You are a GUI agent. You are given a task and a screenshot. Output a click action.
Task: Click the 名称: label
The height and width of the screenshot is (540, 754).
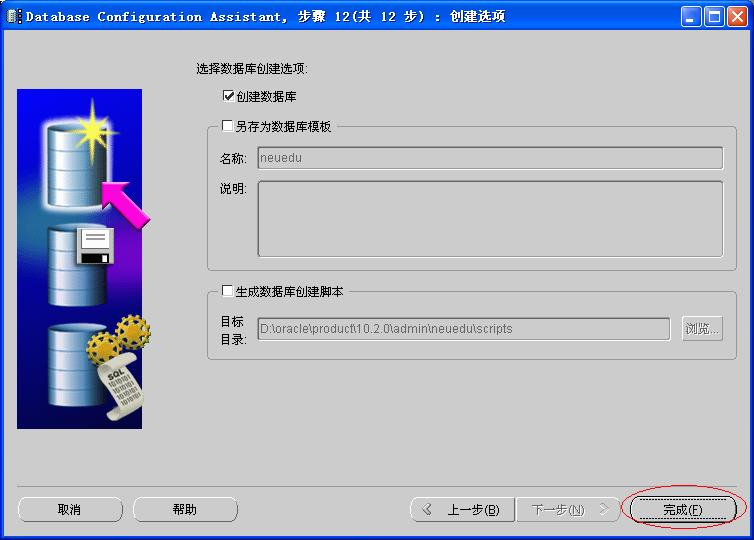[233, 159]
